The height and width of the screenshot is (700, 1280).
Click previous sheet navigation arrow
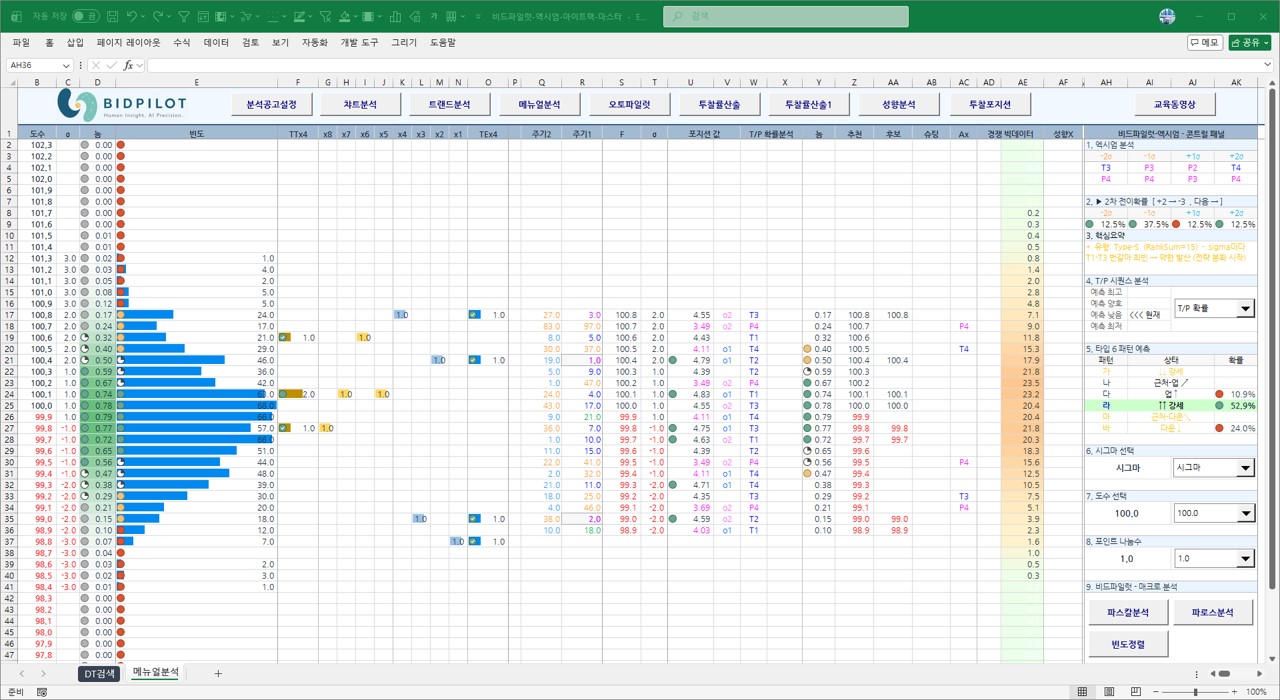[22, 673]
